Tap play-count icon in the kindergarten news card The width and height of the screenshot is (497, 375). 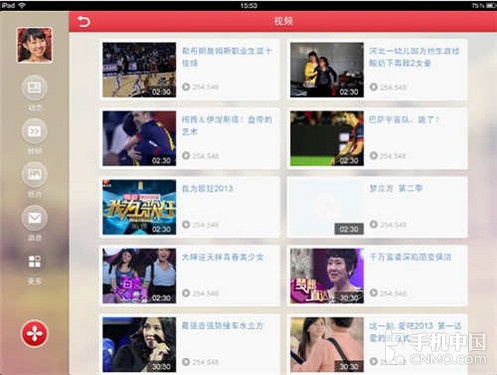374,87
